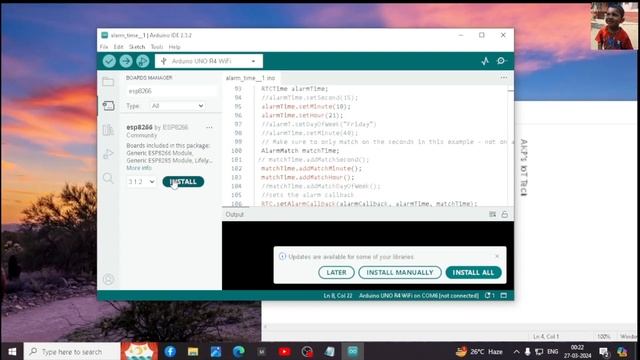Open the board selector dropdown
640x360 pixels.
[209, 61]
